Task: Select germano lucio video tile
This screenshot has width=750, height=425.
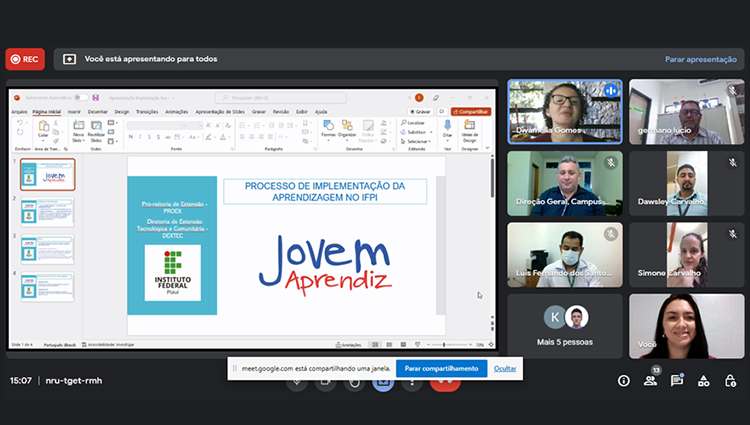Action: pos(687,112)
